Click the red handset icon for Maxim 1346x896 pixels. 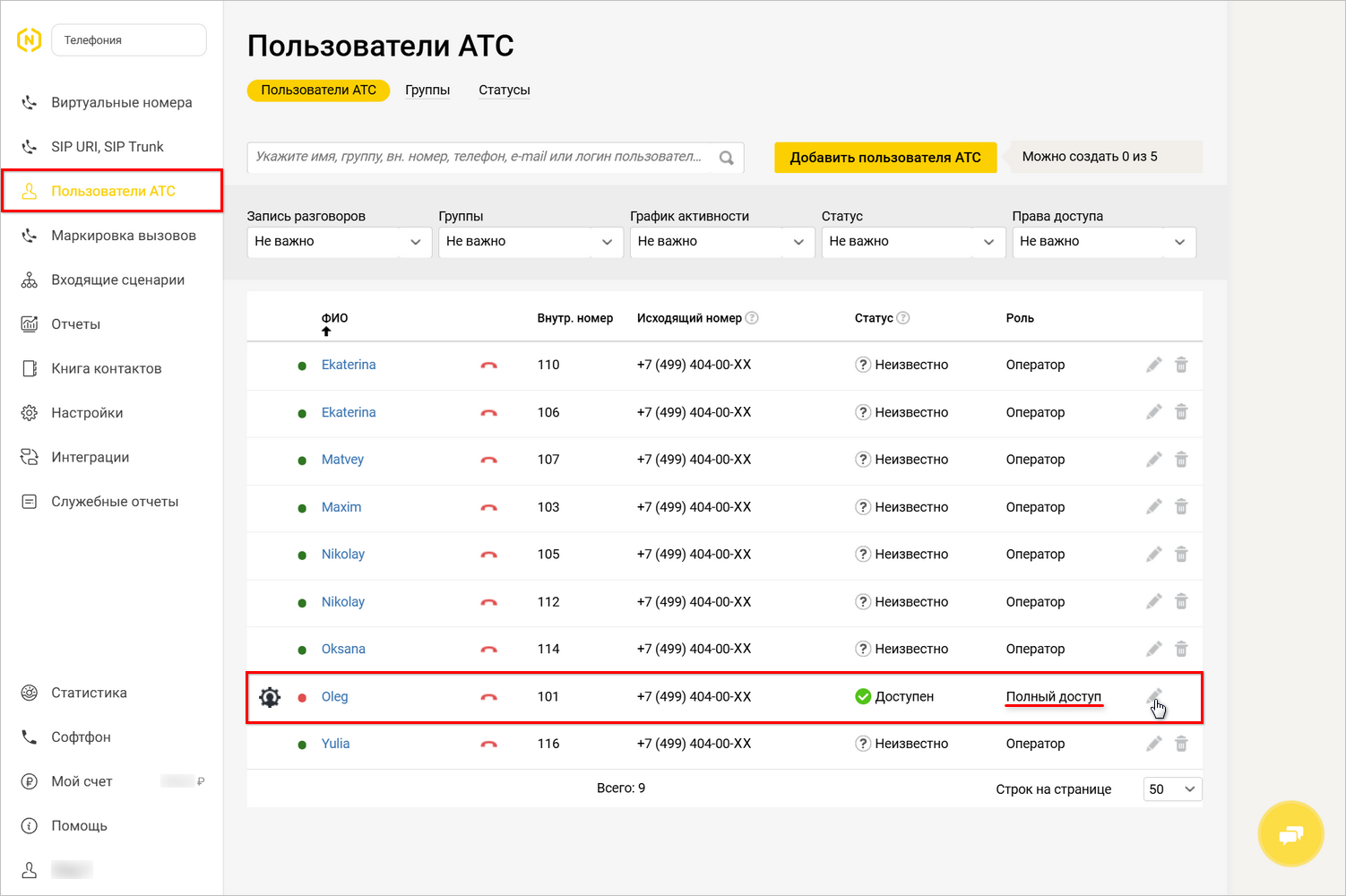[x=489, y=506]
